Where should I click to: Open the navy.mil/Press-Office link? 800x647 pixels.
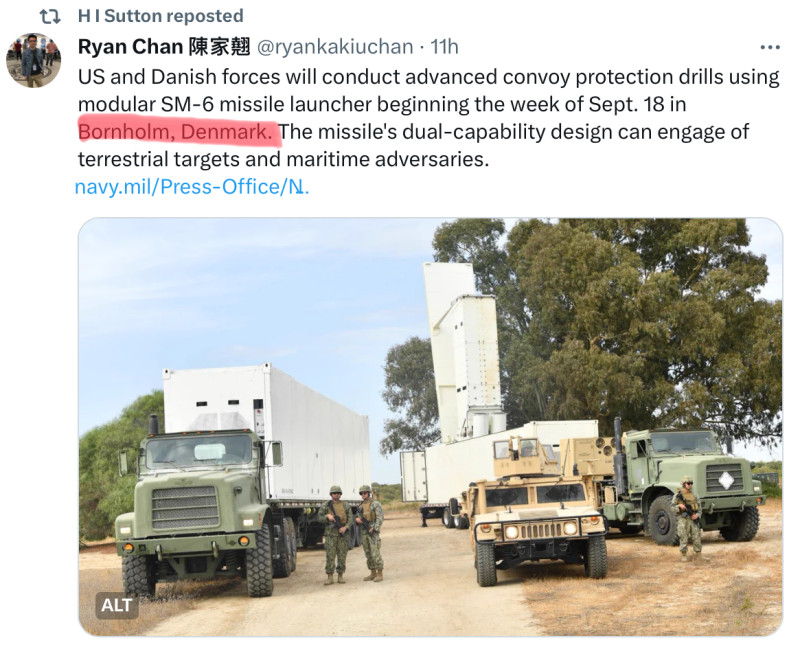click(192, 187)
